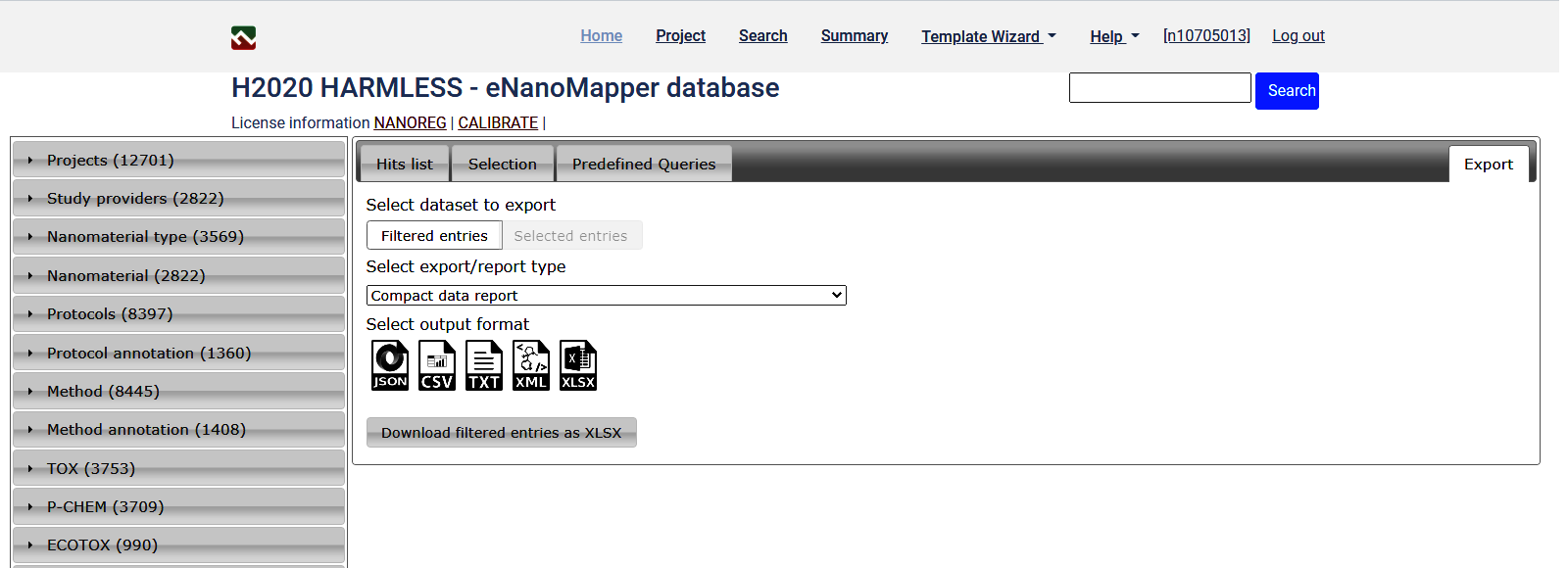Expand Protocol annotation (1360) facet
Screen dimensions: 1568x568
pos(178,353)
